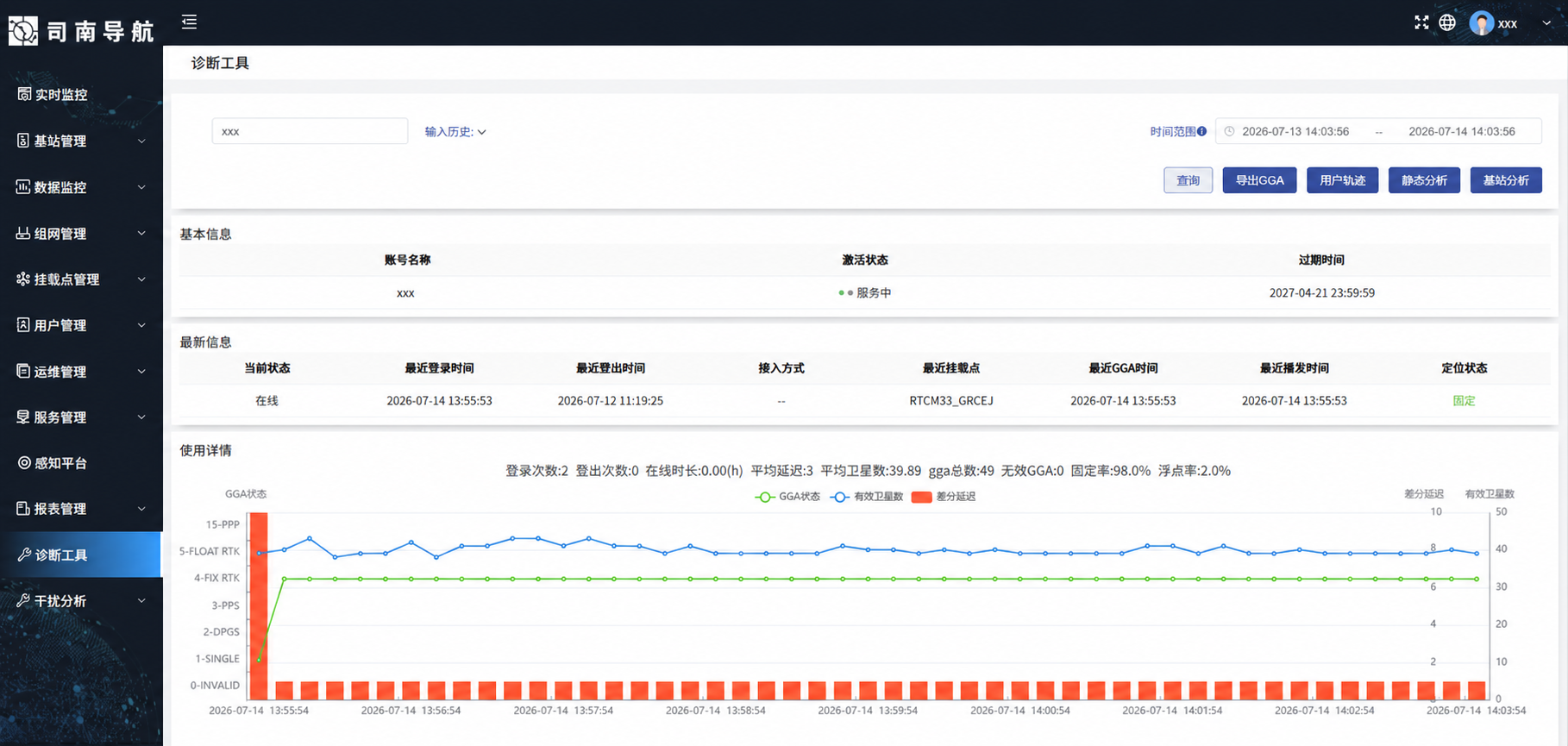1568x746 pixels.
Task: Click the 实时监控 sidebar icon
Action: (24, 94)
